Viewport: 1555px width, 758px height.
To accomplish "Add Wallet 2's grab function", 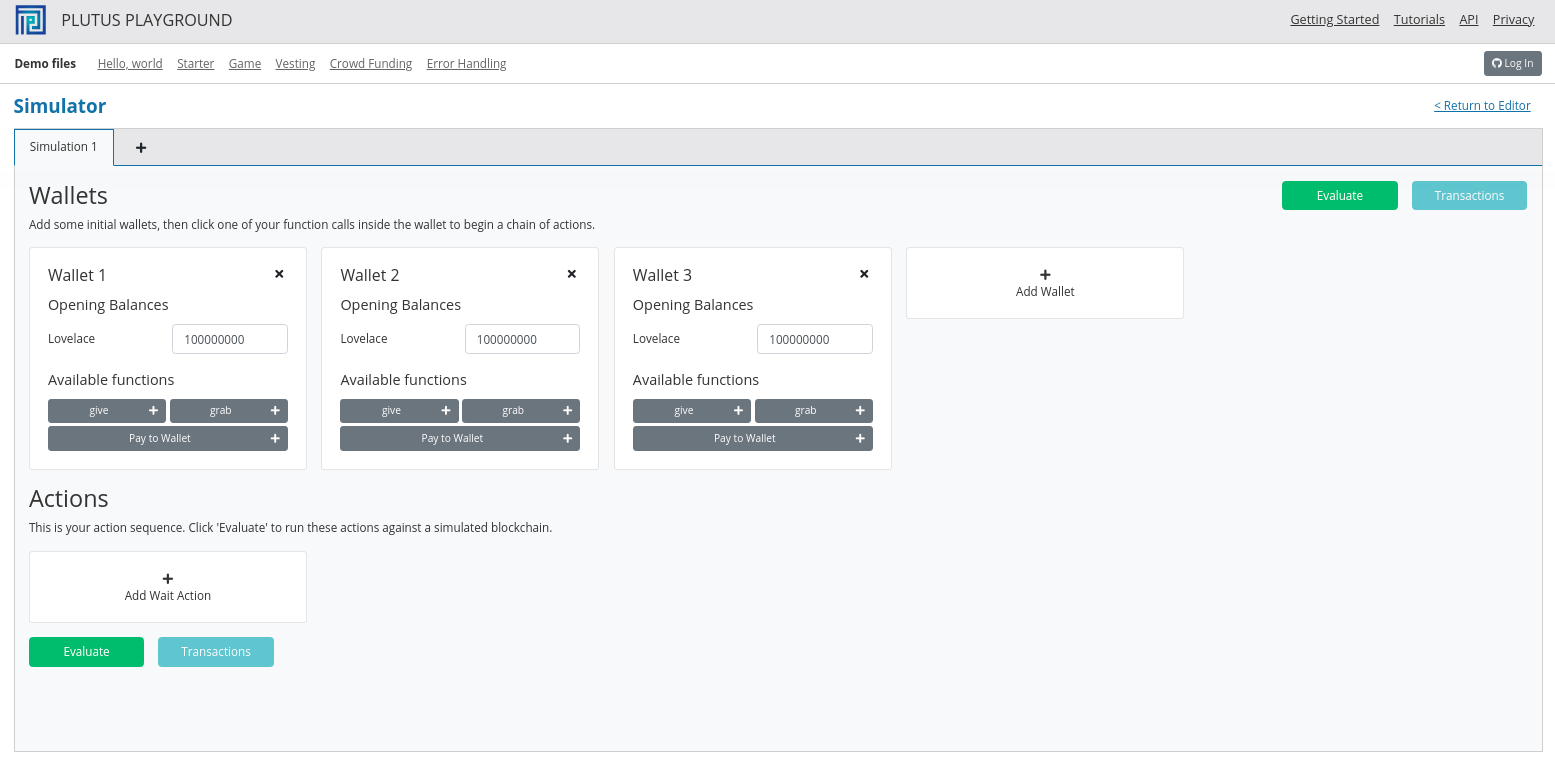I will click(x=520, y=411).
